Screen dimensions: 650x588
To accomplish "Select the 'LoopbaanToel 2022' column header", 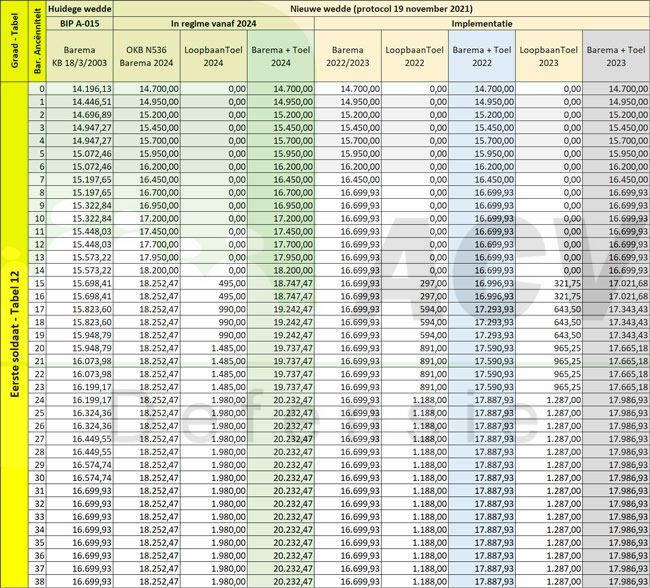I will click(x=415, y=56).
